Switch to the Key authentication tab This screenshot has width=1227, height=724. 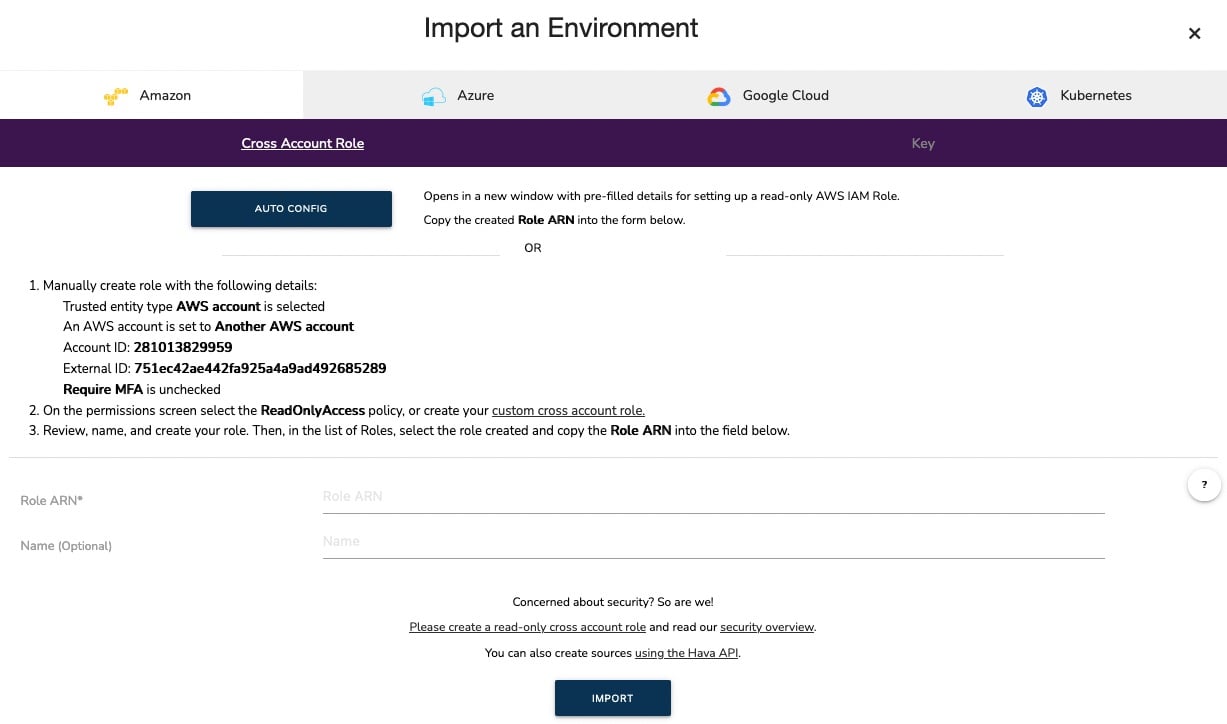(x=923, y=143)
